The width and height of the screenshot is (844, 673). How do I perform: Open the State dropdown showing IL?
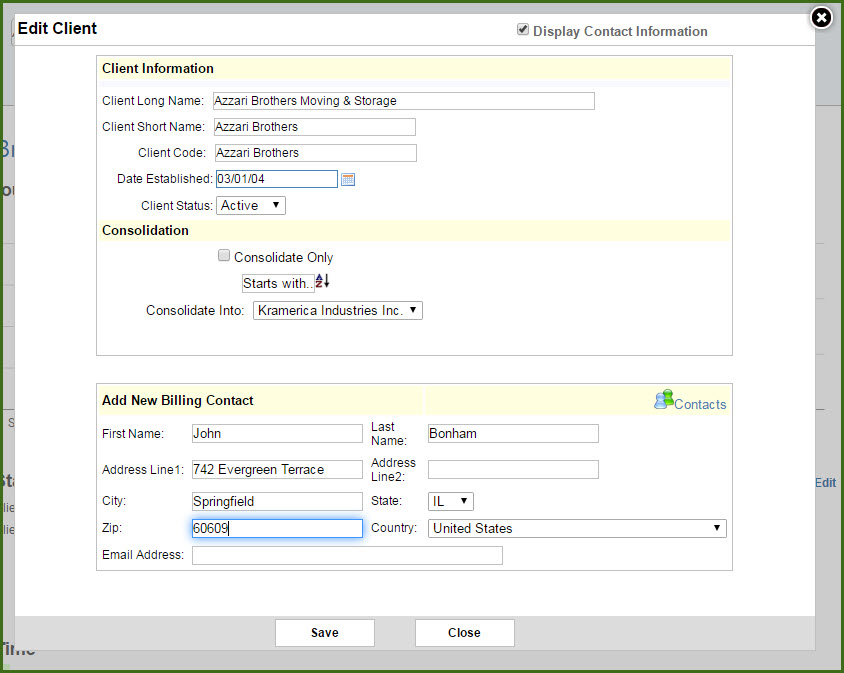click(450, 501)
